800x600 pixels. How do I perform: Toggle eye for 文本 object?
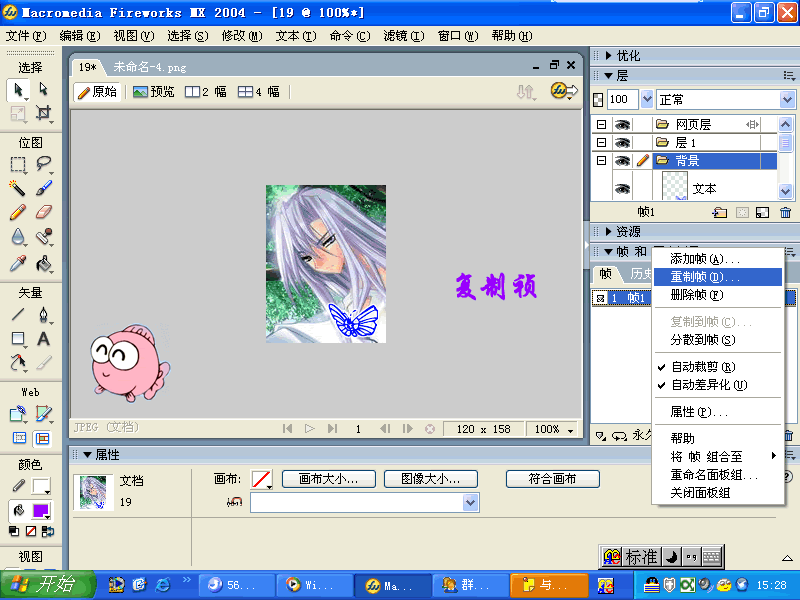click(622, 189)
